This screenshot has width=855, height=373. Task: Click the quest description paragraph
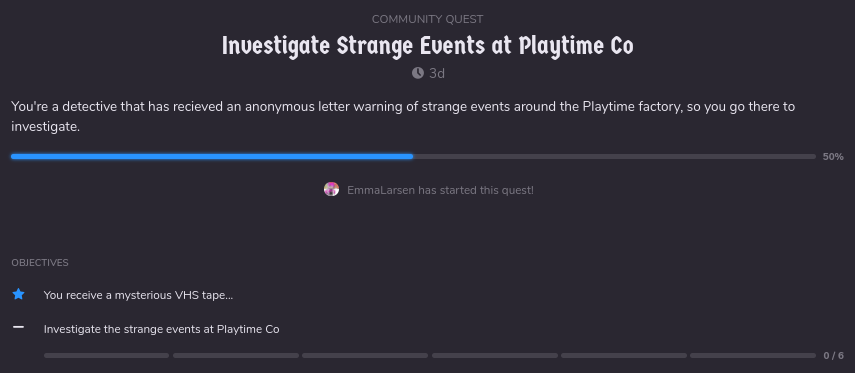point(404,116)
